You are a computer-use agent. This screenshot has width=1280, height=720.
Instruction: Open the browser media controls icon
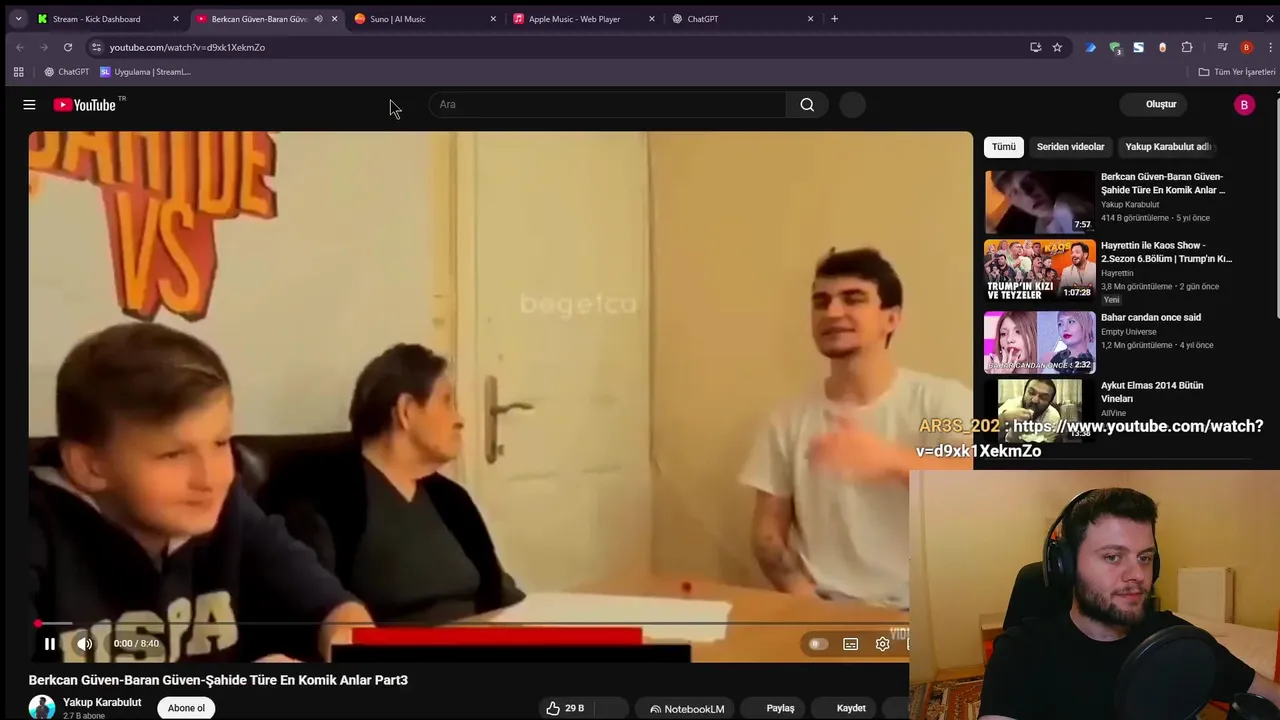[x=1222, y=47]
